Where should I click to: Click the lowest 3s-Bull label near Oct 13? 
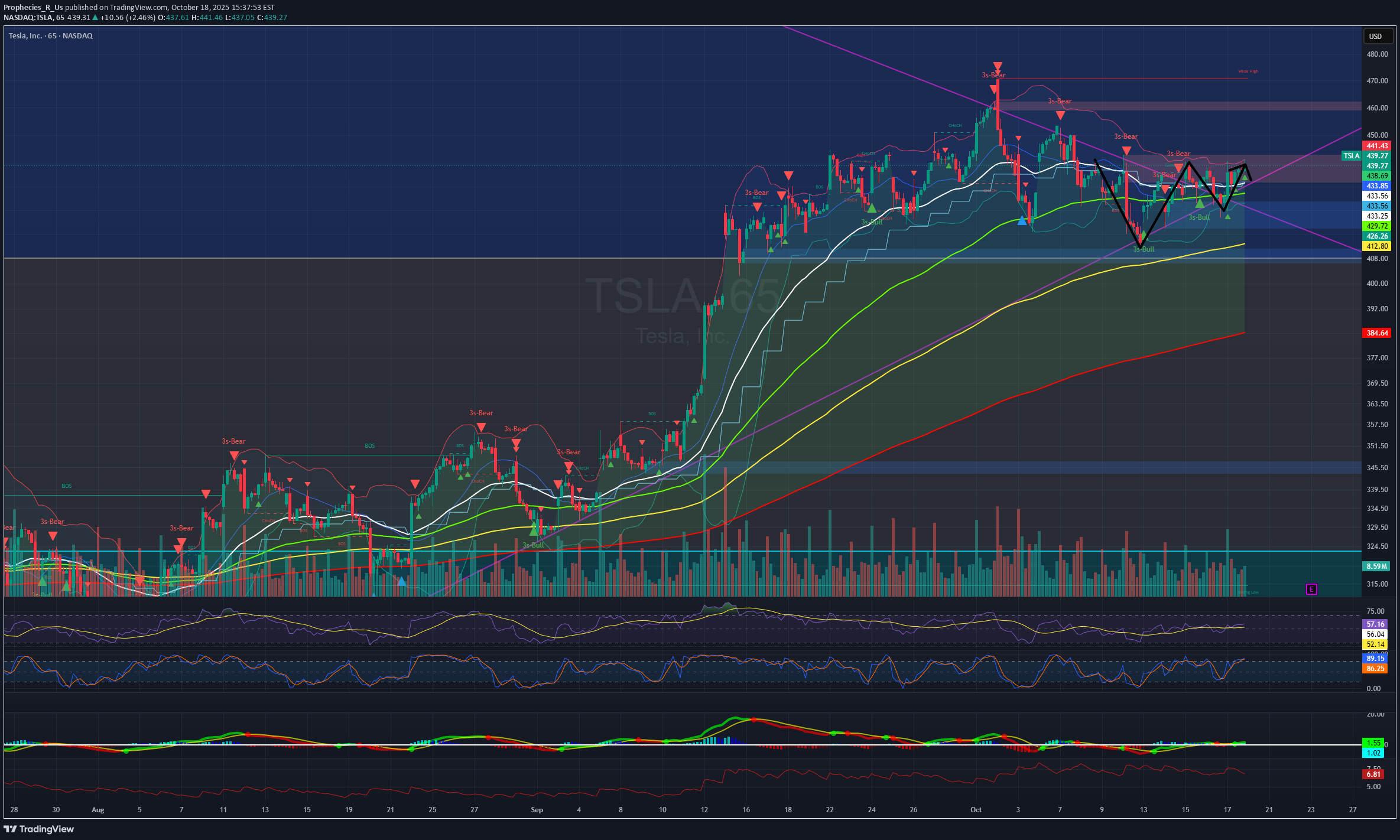pyautogui.click(x=1144, y=249)
